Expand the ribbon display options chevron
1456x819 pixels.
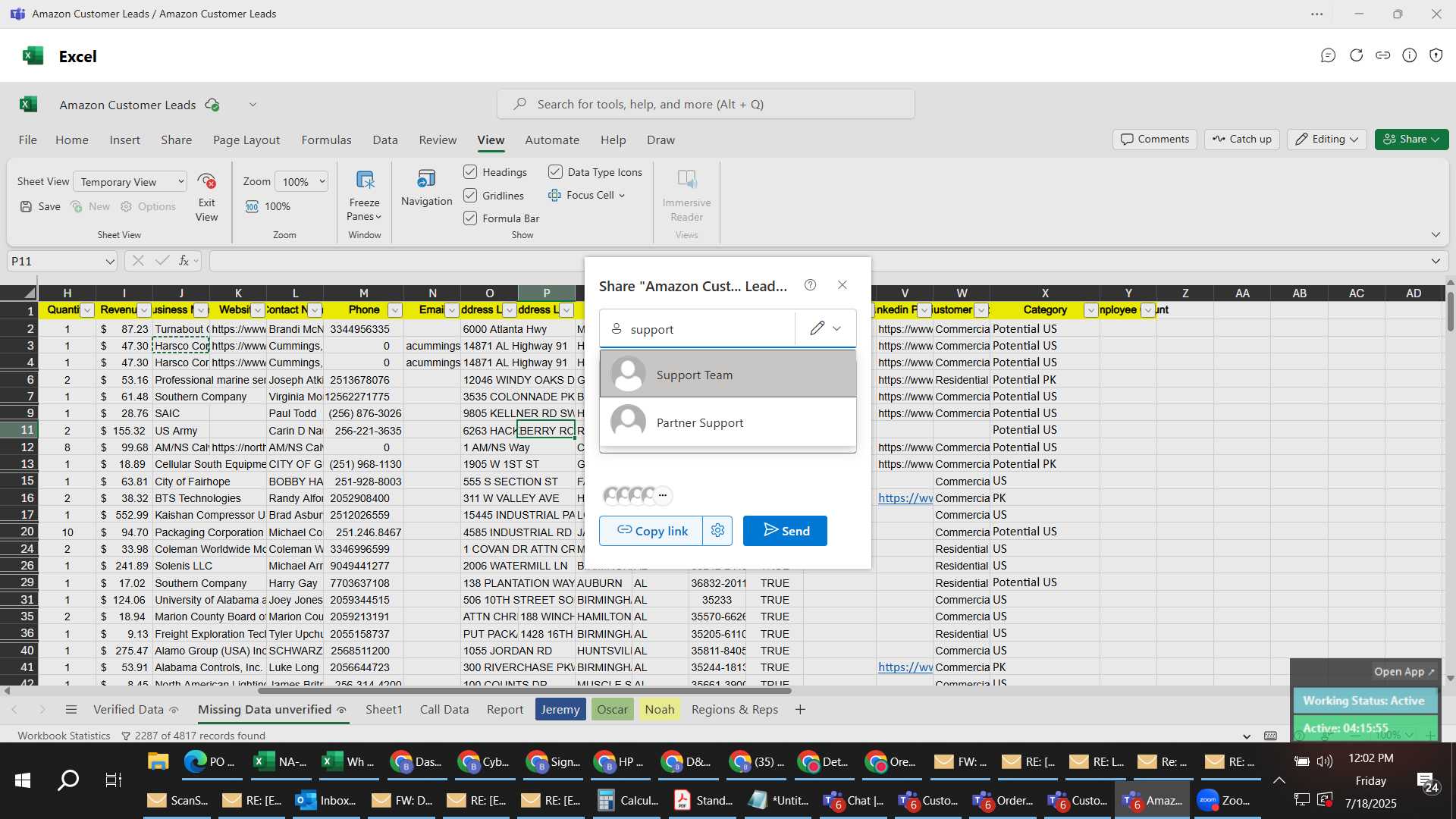pos(1436,234)
